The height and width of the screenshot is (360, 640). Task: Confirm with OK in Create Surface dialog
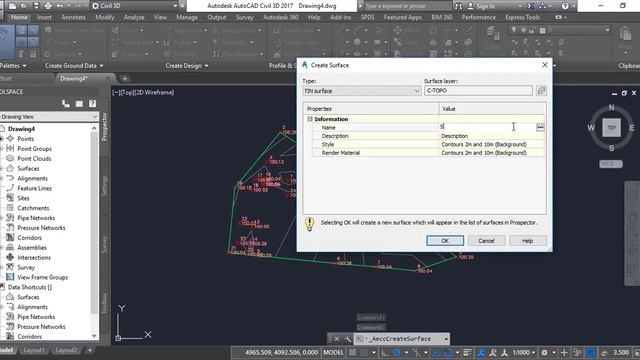click(x=445, y=241)
